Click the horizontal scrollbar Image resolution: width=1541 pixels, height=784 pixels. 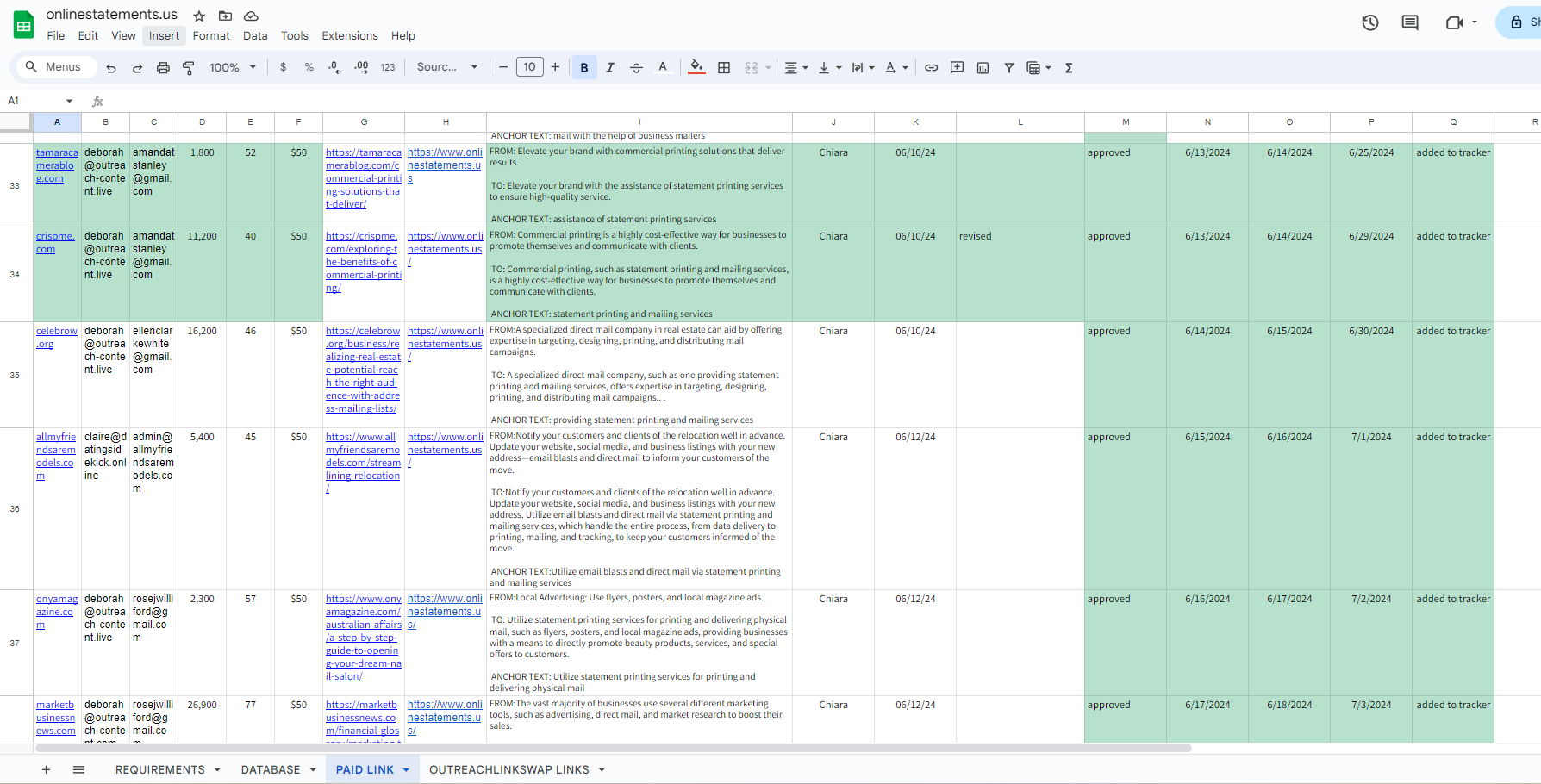tap(613, 748)
